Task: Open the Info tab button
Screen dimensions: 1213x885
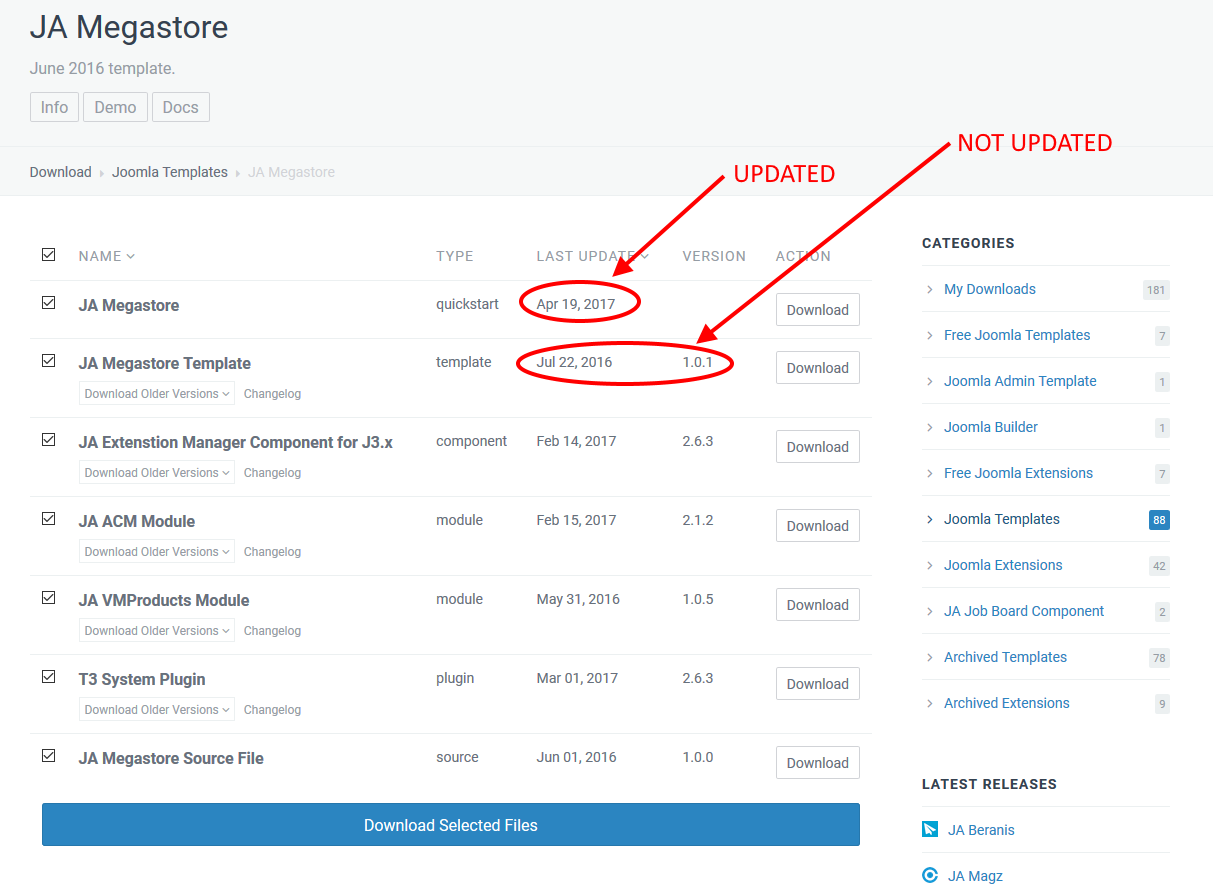Action: (54, 107)
